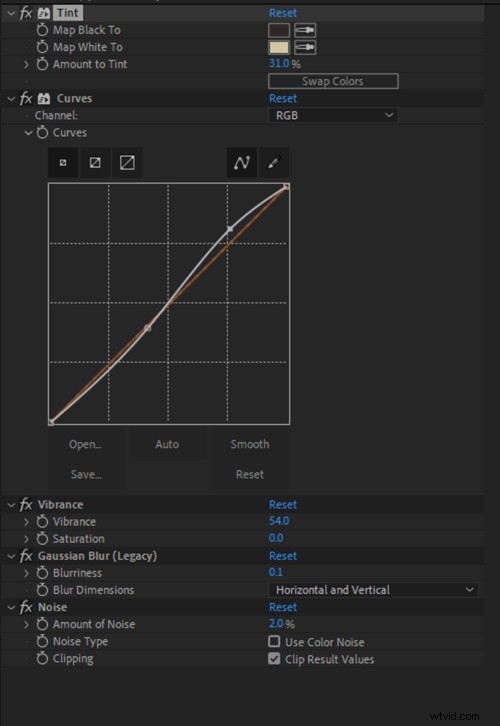
Task: Toggle the Vibrance effect fx switch
Action: pos(26,504)
